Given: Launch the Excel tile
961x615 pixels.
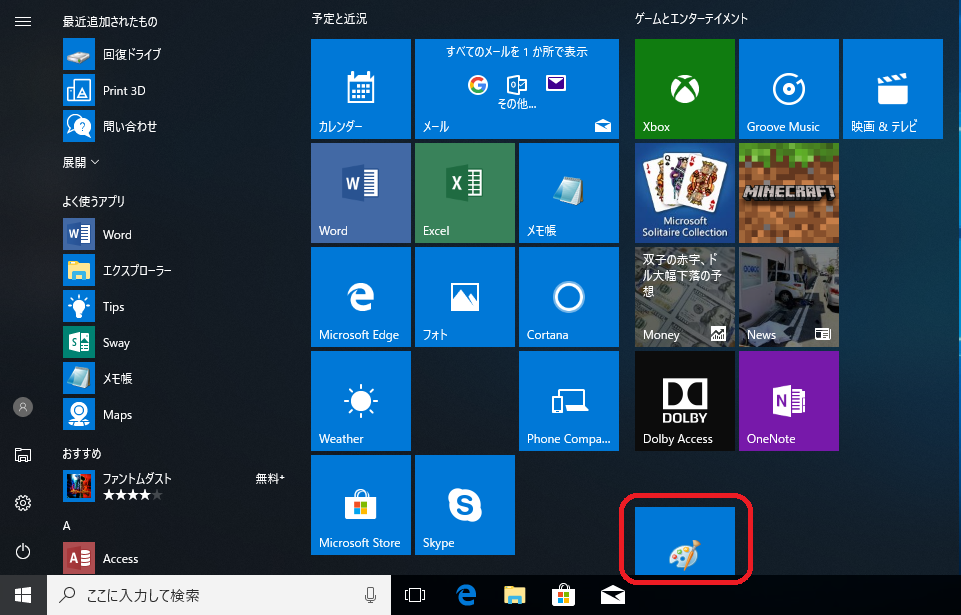Looking at the screenshot, I should (465, 193).
